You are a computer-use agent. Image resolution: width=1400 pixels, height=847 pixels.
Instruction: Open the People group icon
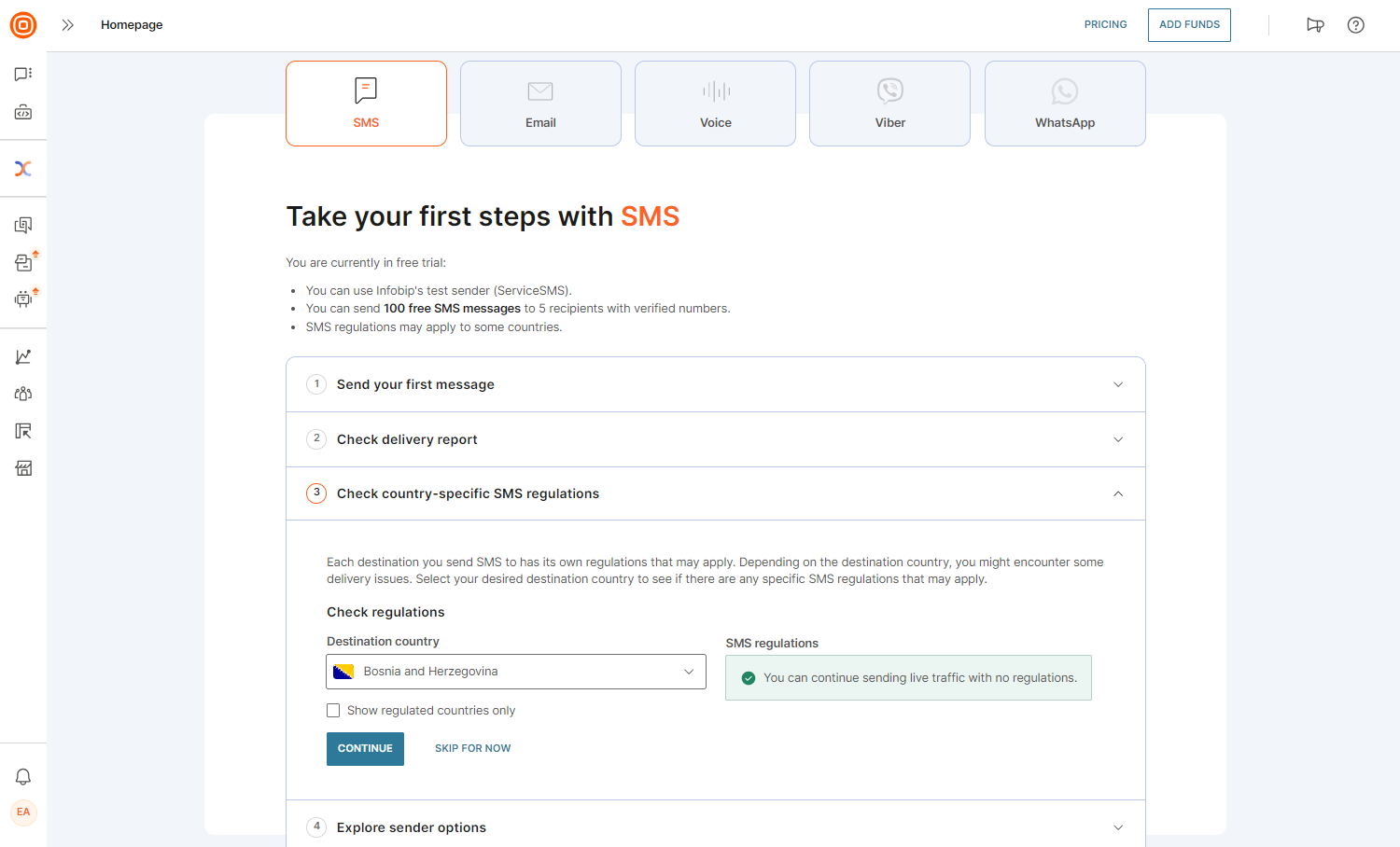(x=23, y=394)
